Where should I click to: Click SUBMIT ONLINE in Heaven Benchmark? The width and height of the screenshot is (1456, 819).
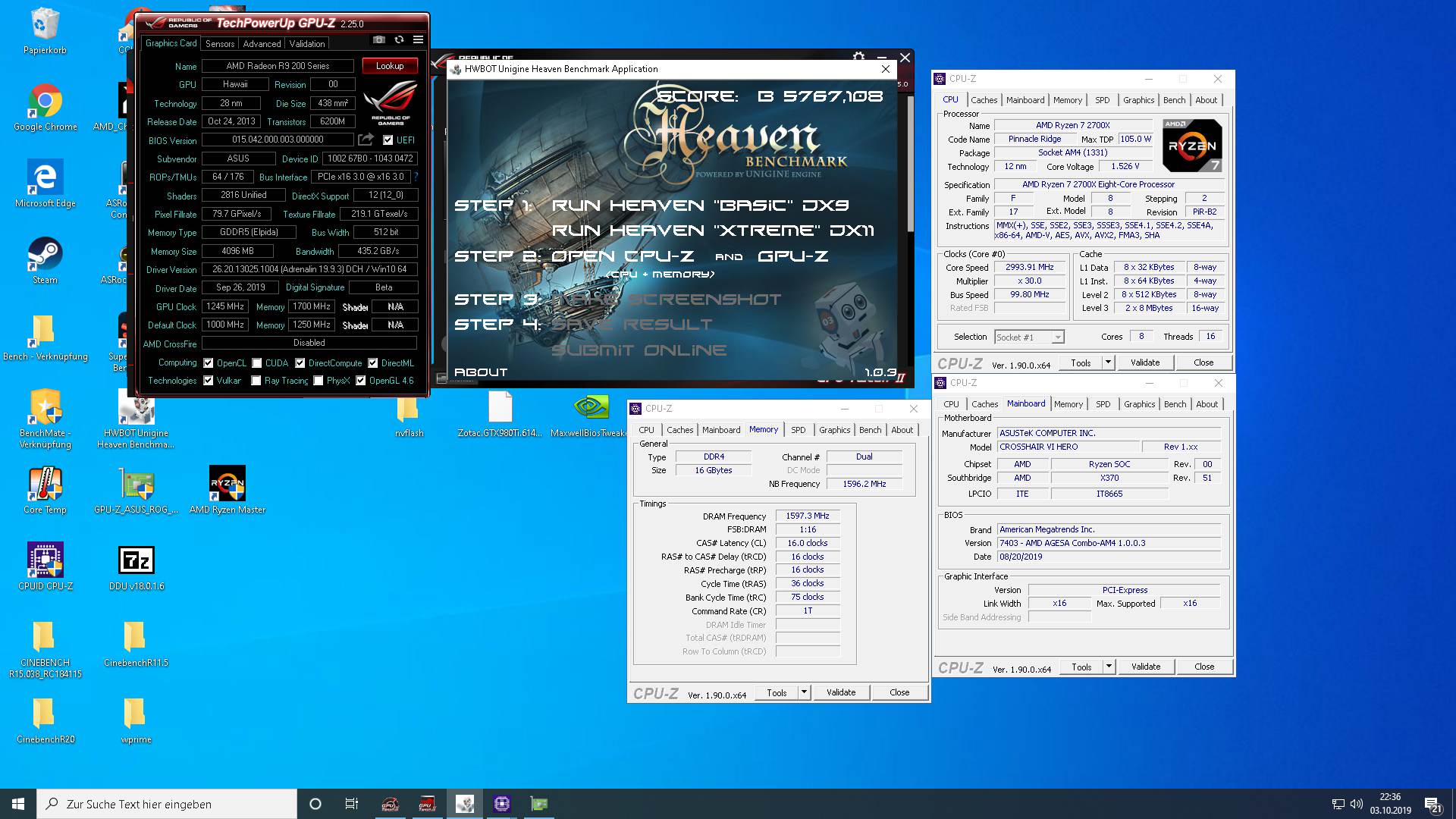639,350
